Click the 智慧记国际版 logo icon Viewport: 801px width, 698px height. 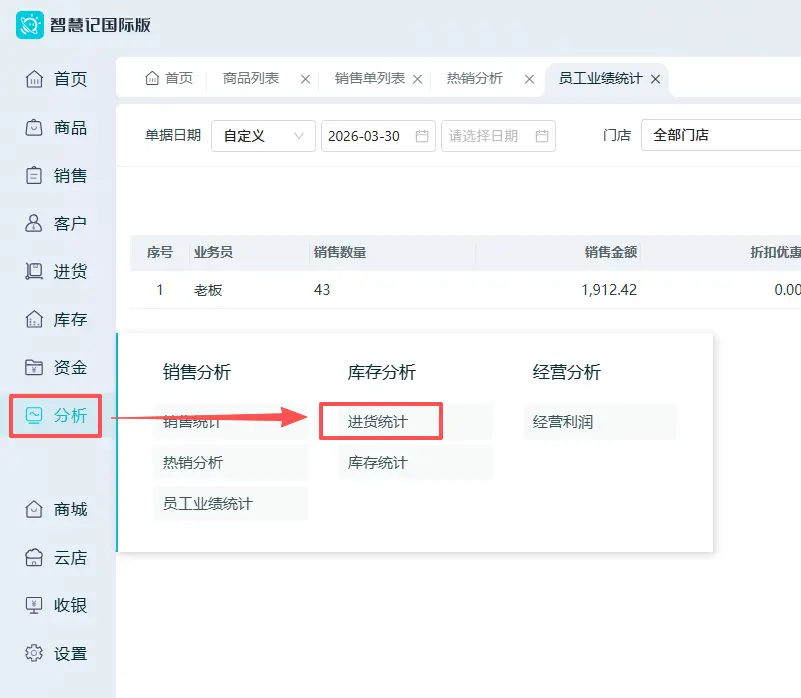(30, 25)
